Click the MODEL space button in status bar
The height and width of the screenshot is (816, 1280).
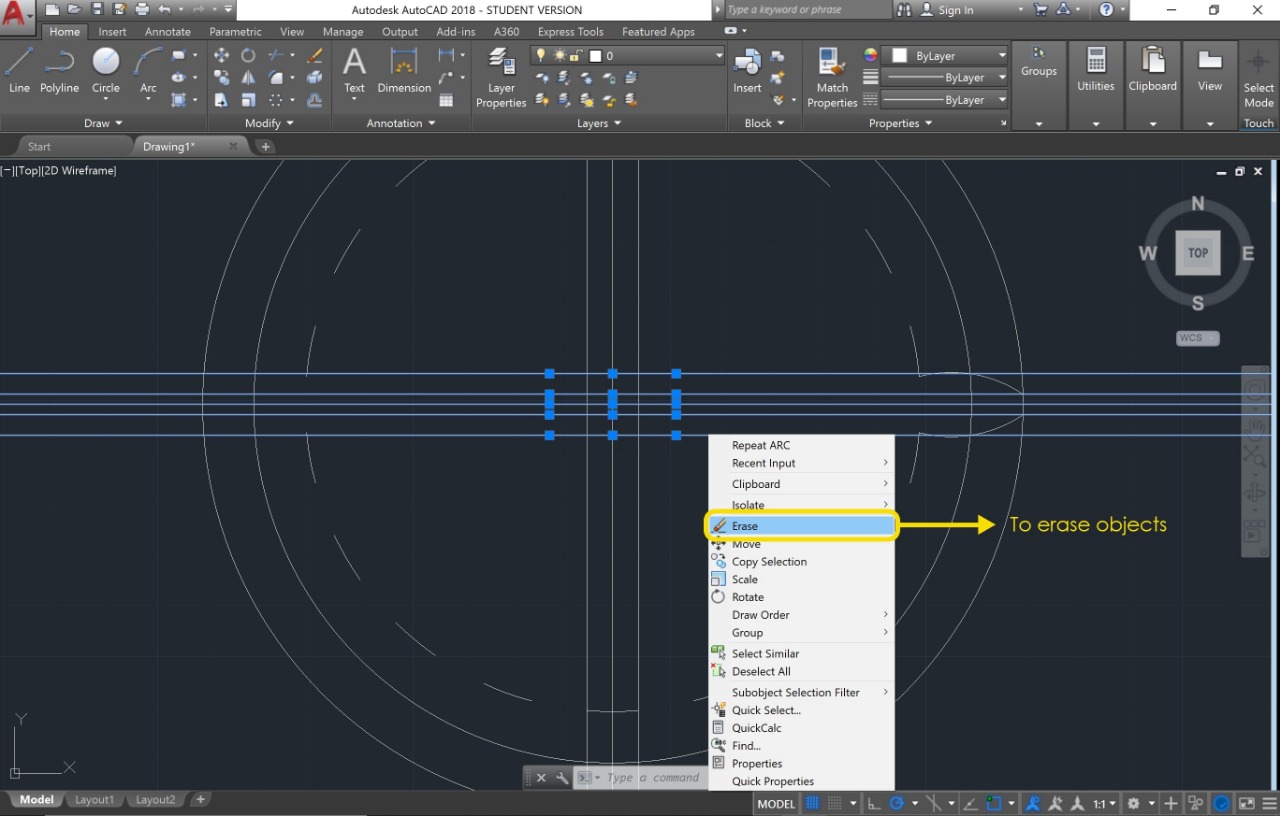point(776,803)
